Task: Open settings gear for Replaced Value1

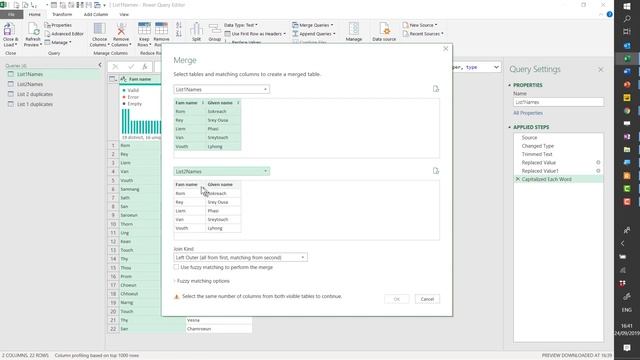Action: pos(598,171)
